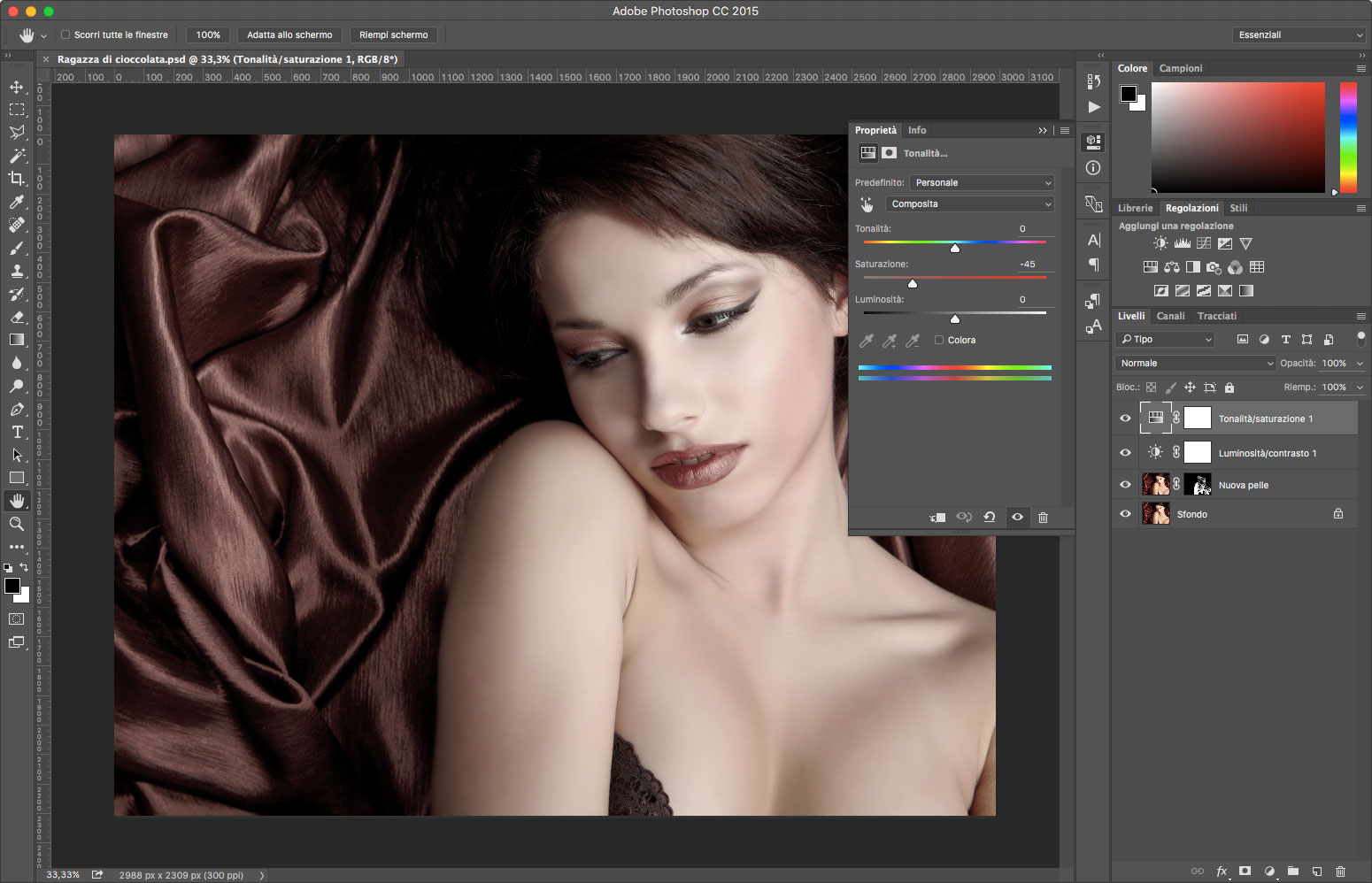The width and height of the screenshot is (1372, 883).
Task: Select the Gradient tool
Action: pos(17,340)
